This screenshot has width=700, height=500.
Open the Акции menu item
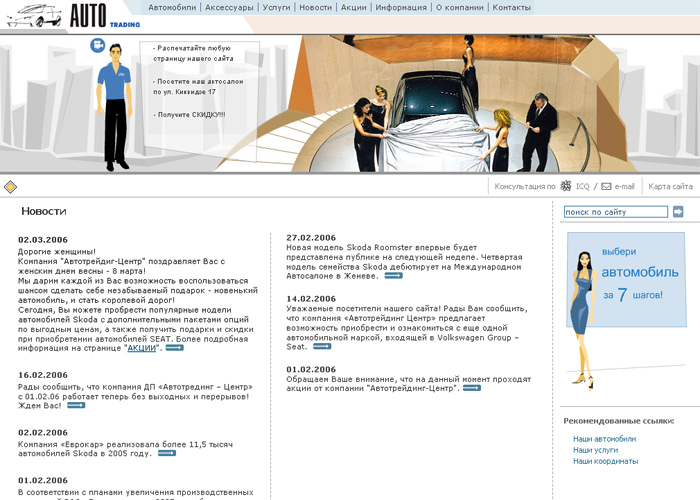point(354,8)
